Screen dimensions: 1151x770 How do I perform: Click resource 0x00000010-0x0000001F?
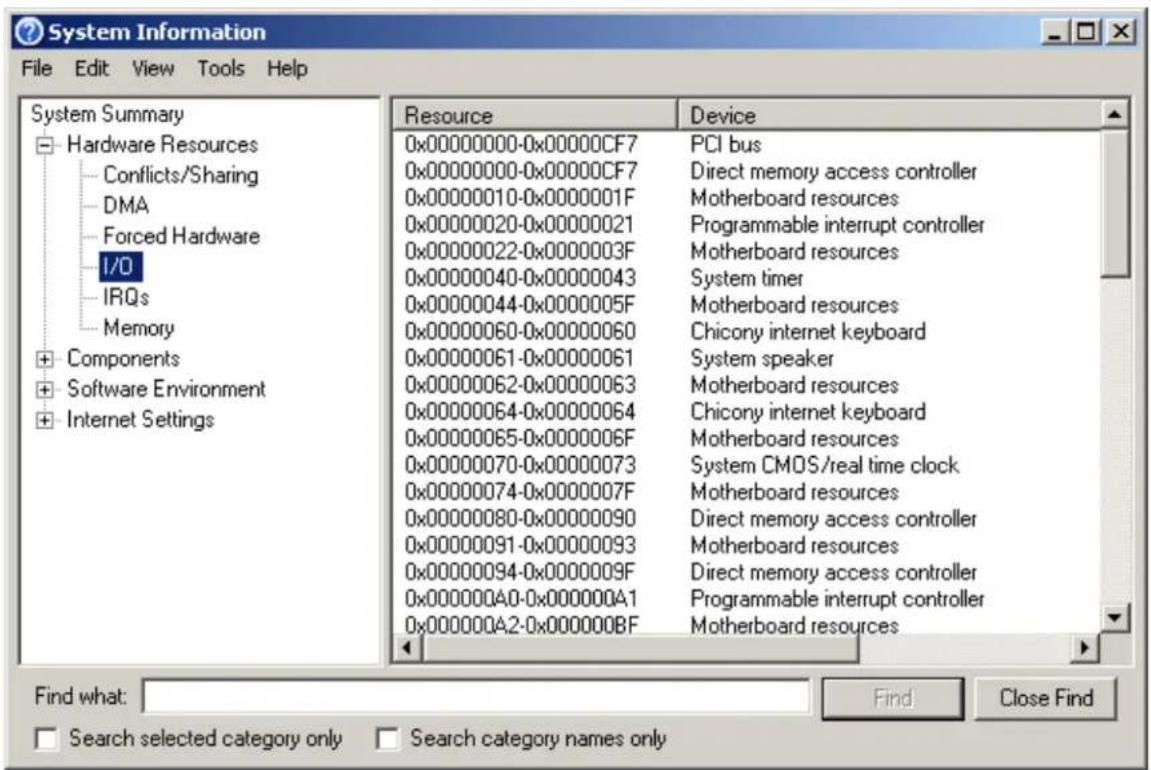[520, 198]
